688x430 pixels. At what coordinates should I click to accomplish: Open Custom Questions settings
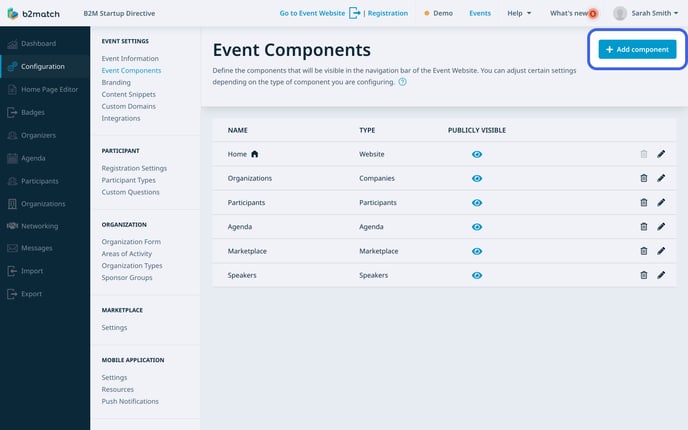coord(130,192)
